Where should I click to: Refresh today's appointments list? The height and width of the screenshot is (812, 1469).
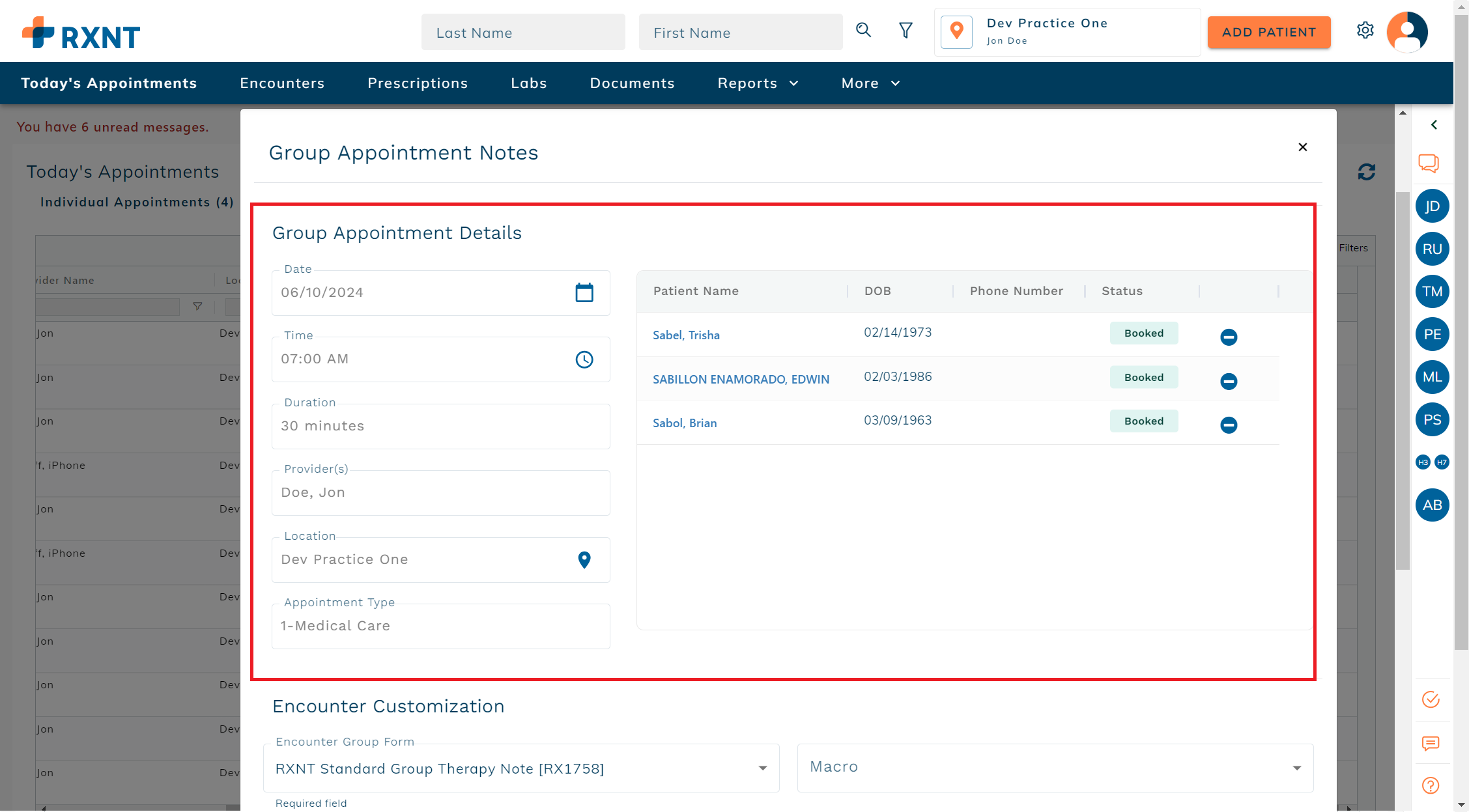point(1366,172)
